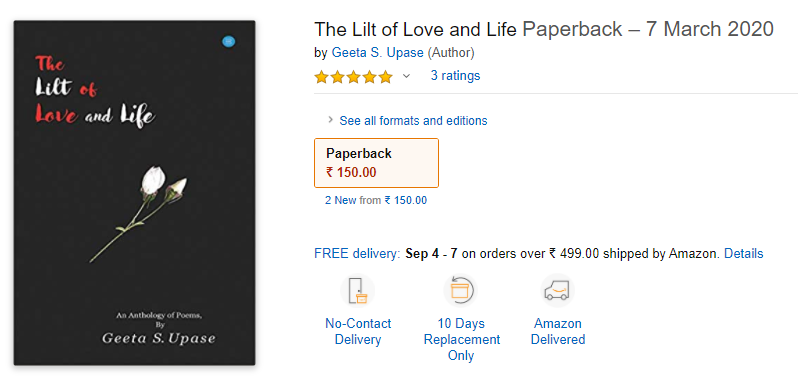Click the Amazon Delivered truck icon
Viewport: 798px width, 378px height.
point(557,291)
